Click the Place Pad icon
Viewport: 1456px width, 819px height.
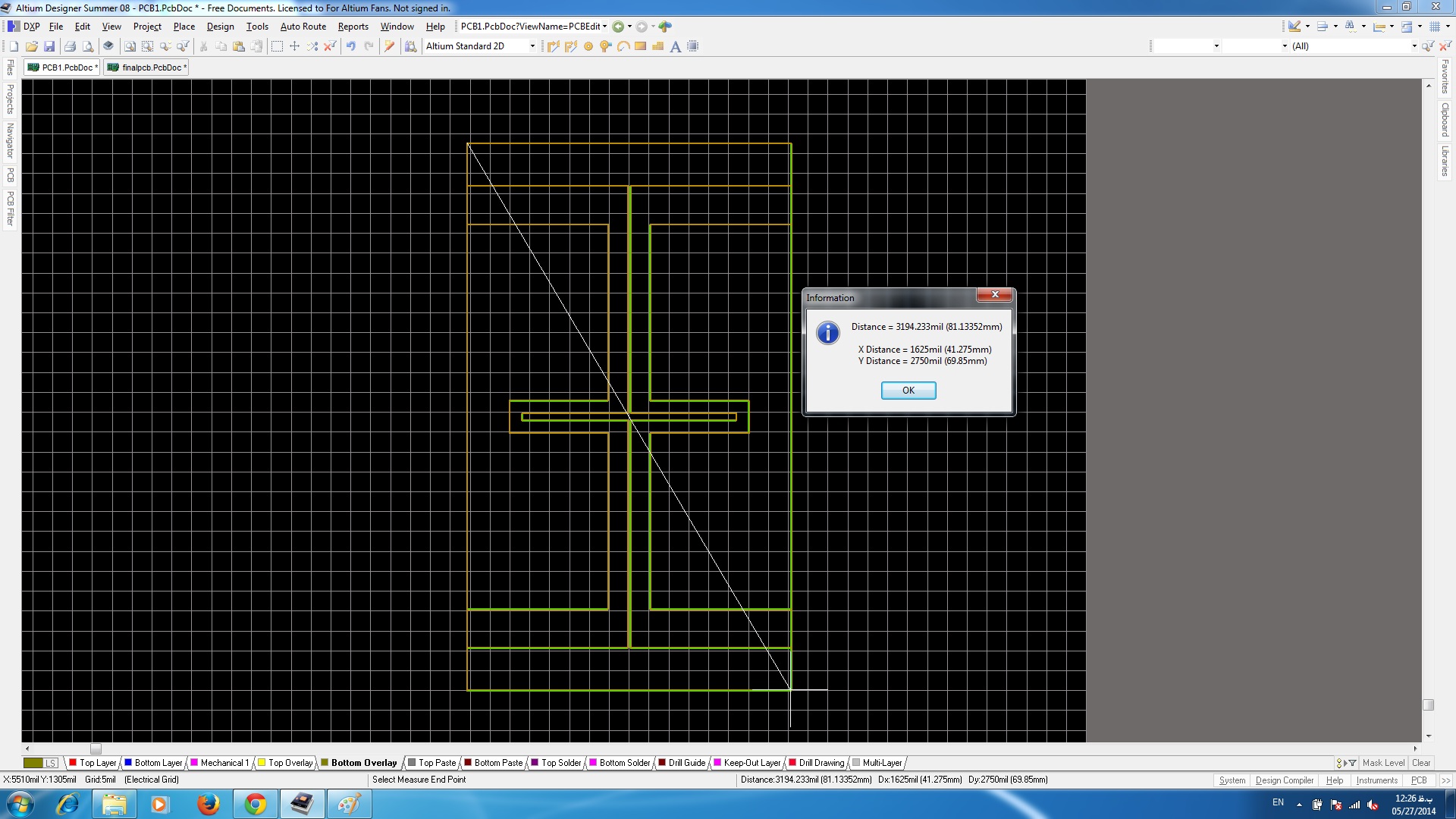pyautogui.click(x=588, y=46)
